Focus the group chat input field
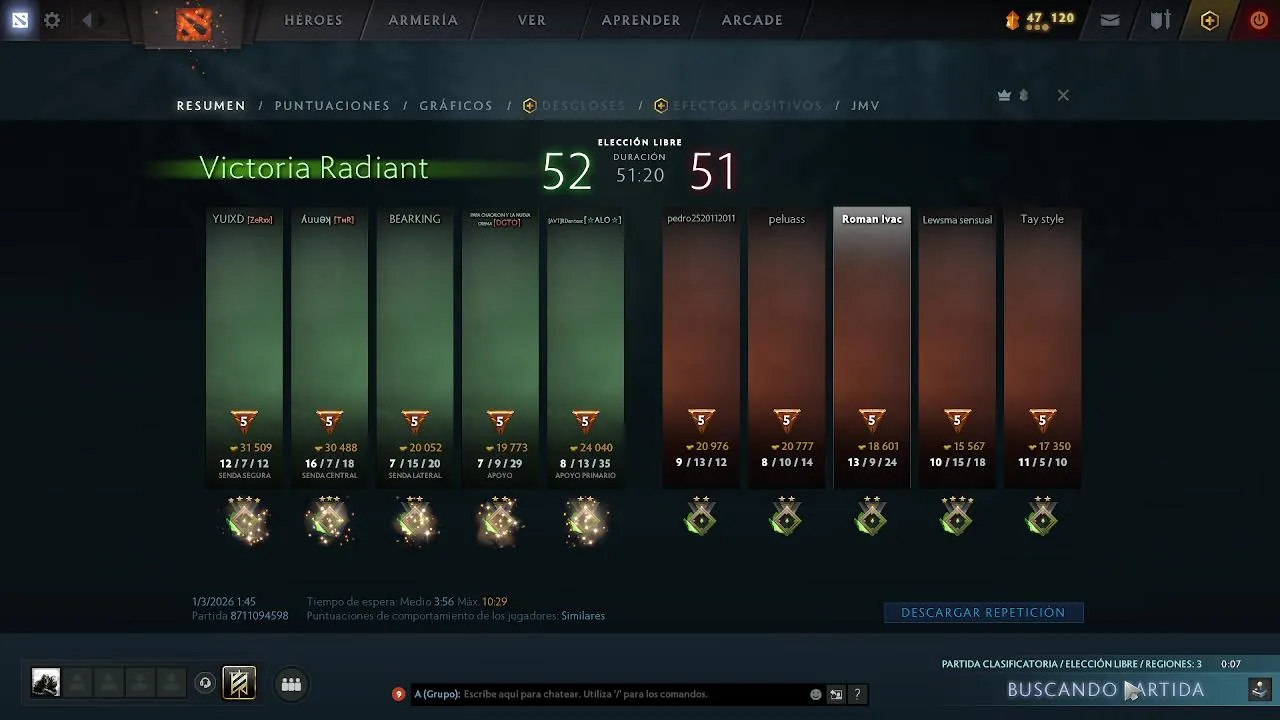Screen dimensions: 1280x720 tap(610, 694)
